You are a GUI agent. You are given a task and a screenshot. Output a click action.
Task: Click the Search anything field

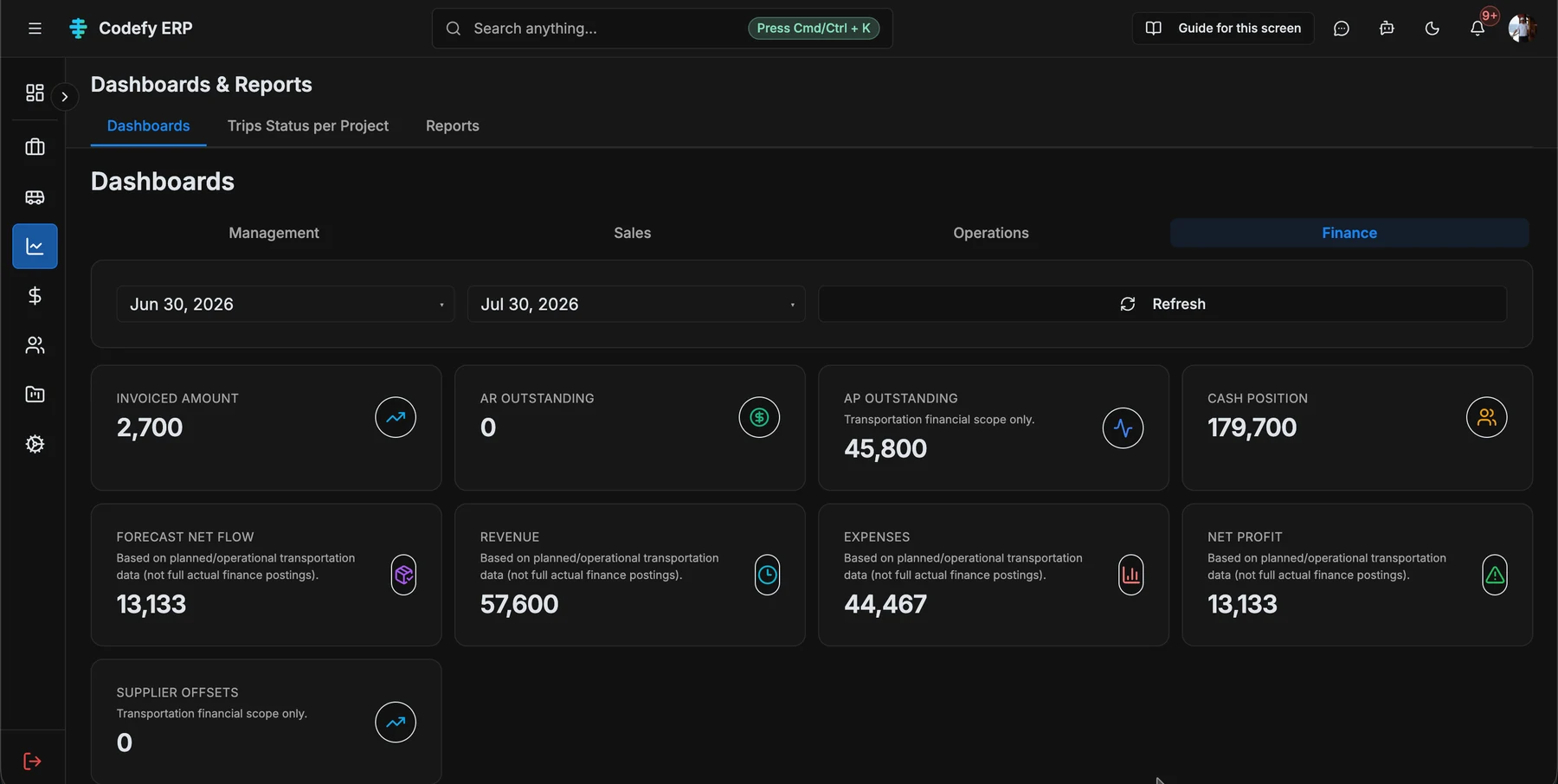click(x=662, y=29)
